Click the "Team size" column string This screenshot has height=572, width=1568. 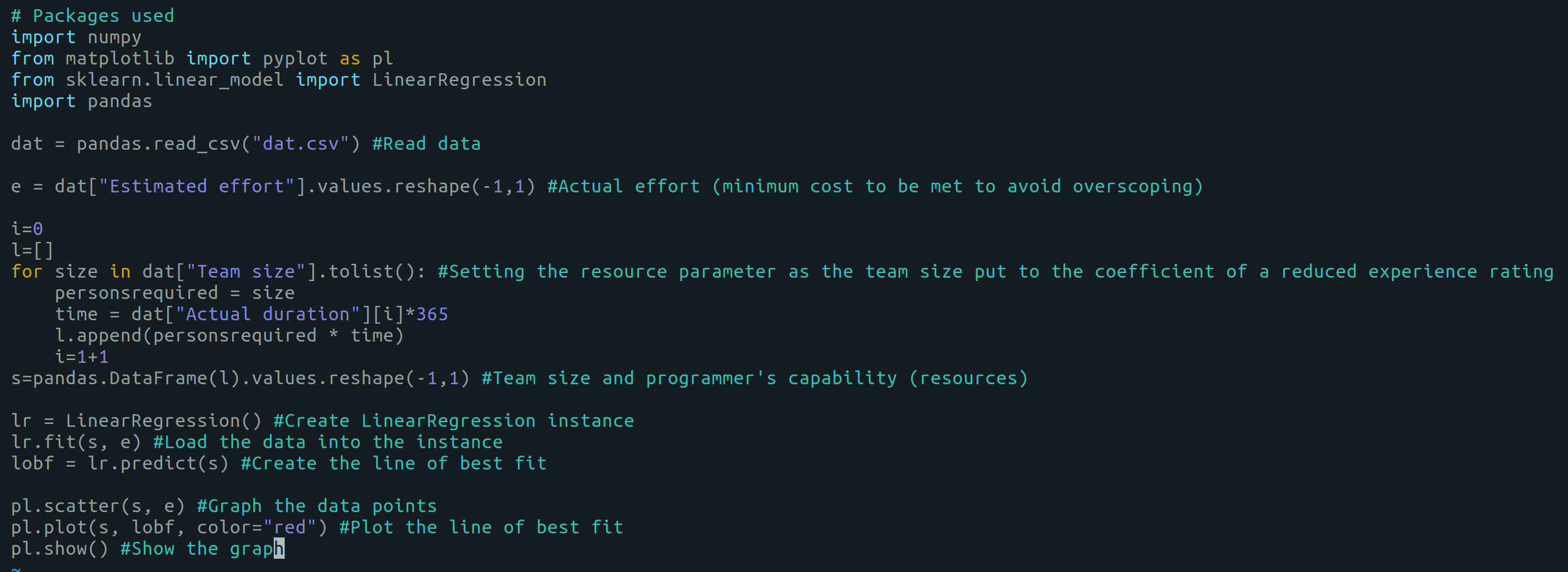(x=245, y=271)
